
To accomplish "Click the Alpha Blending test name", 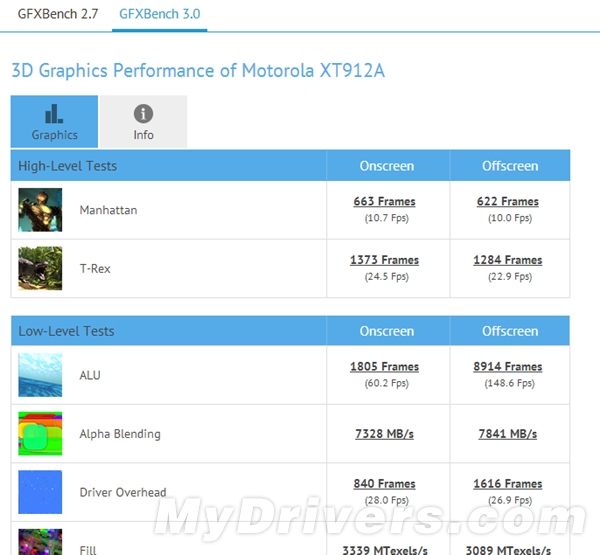I will click(120, 434).
